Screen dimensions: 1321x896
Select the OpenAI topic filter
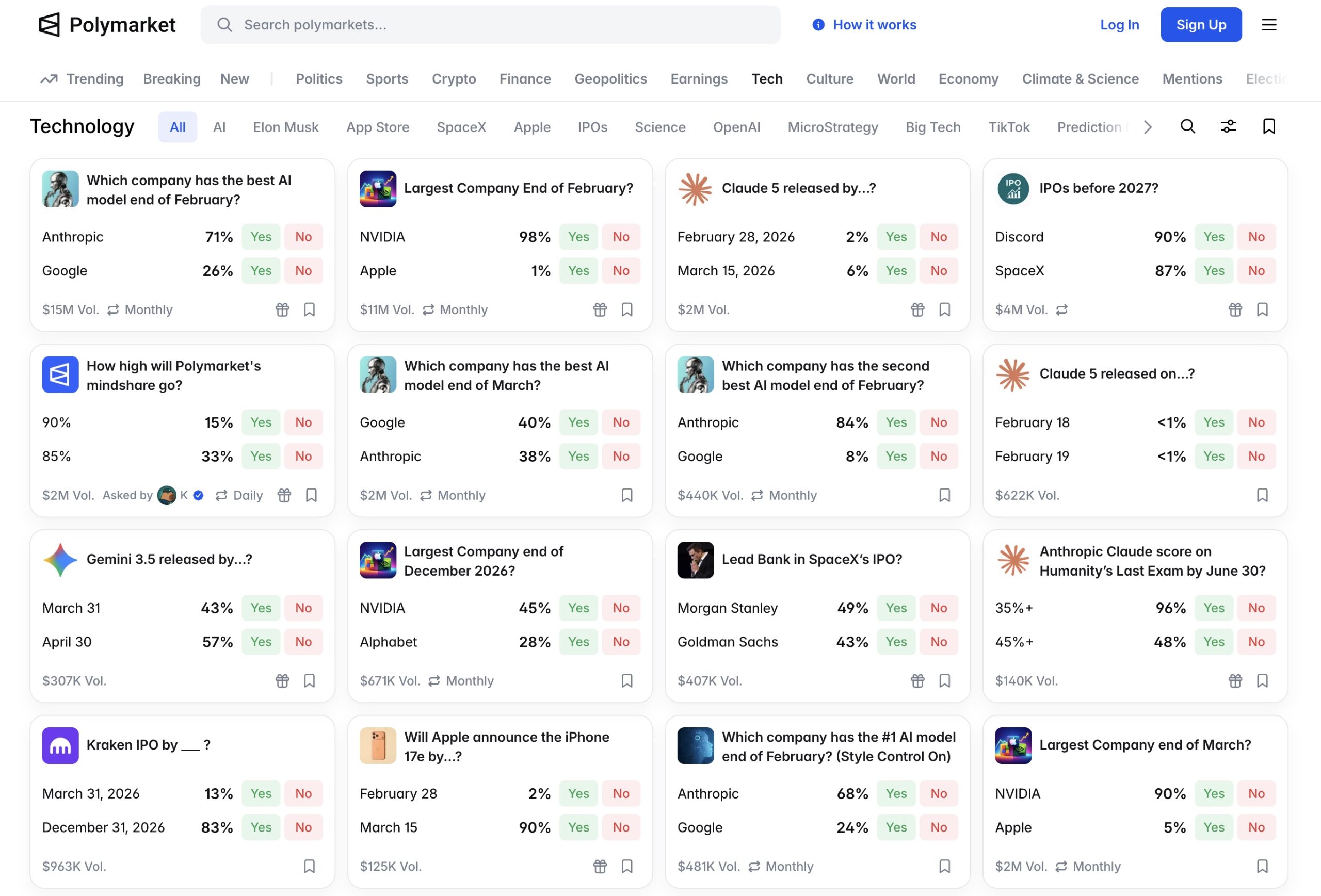[736, 127]
